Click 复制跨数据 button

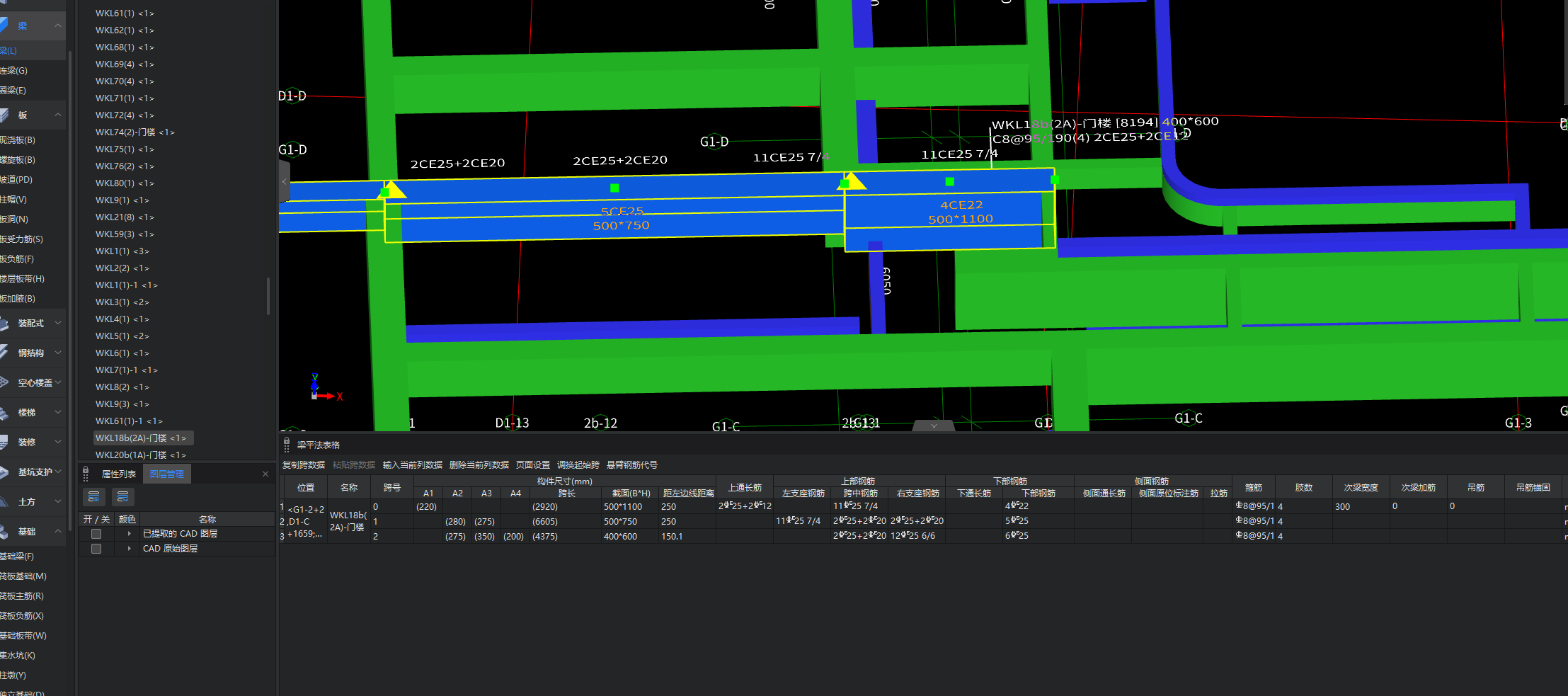point(303,465)
